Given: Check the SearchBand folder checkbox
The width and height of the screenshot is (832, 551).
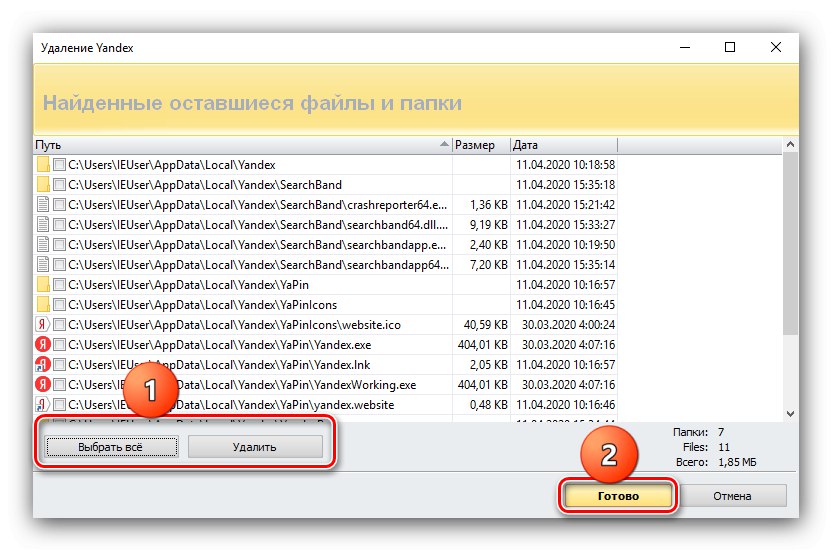Looking at the screenshot, I should (59, 185).
